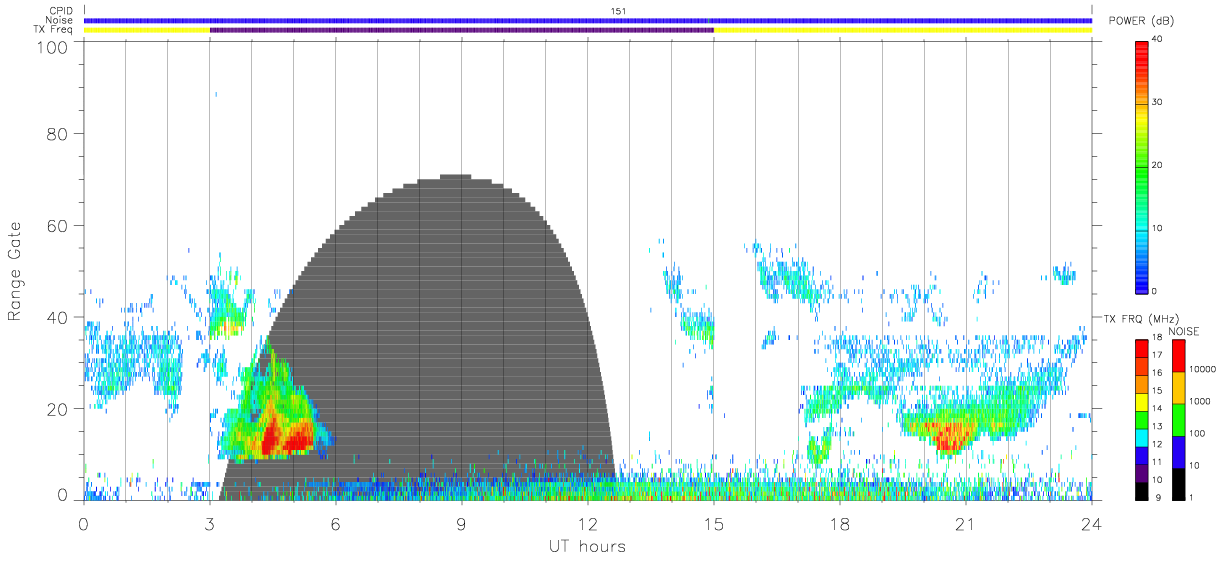Screen dimensions: 1228x567
Task: Click power scale value '40'
Action: 1157,39
